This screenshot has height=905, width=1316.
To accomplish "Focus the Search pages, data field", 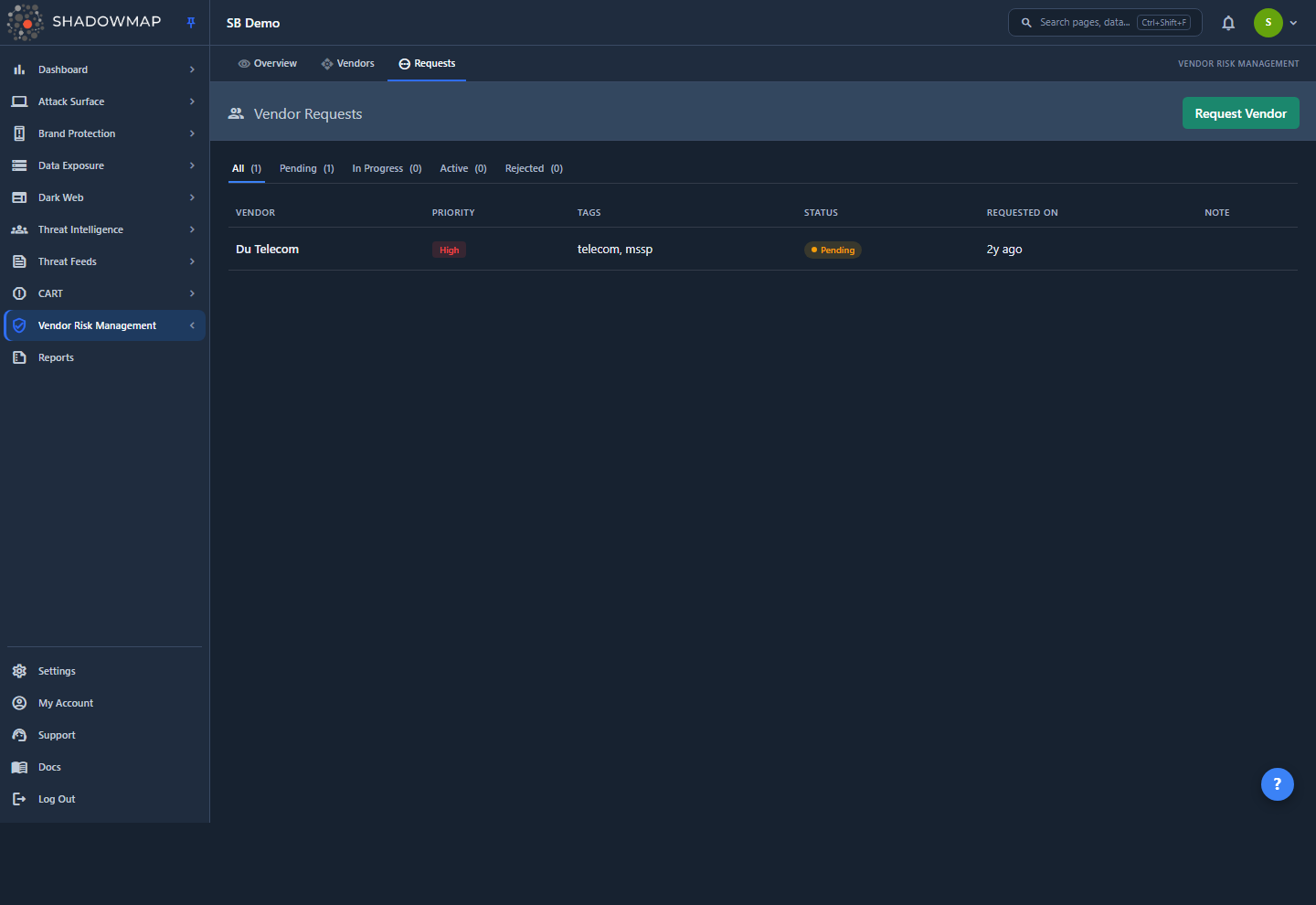I will pyautogui.click(x=1105, y=23).
